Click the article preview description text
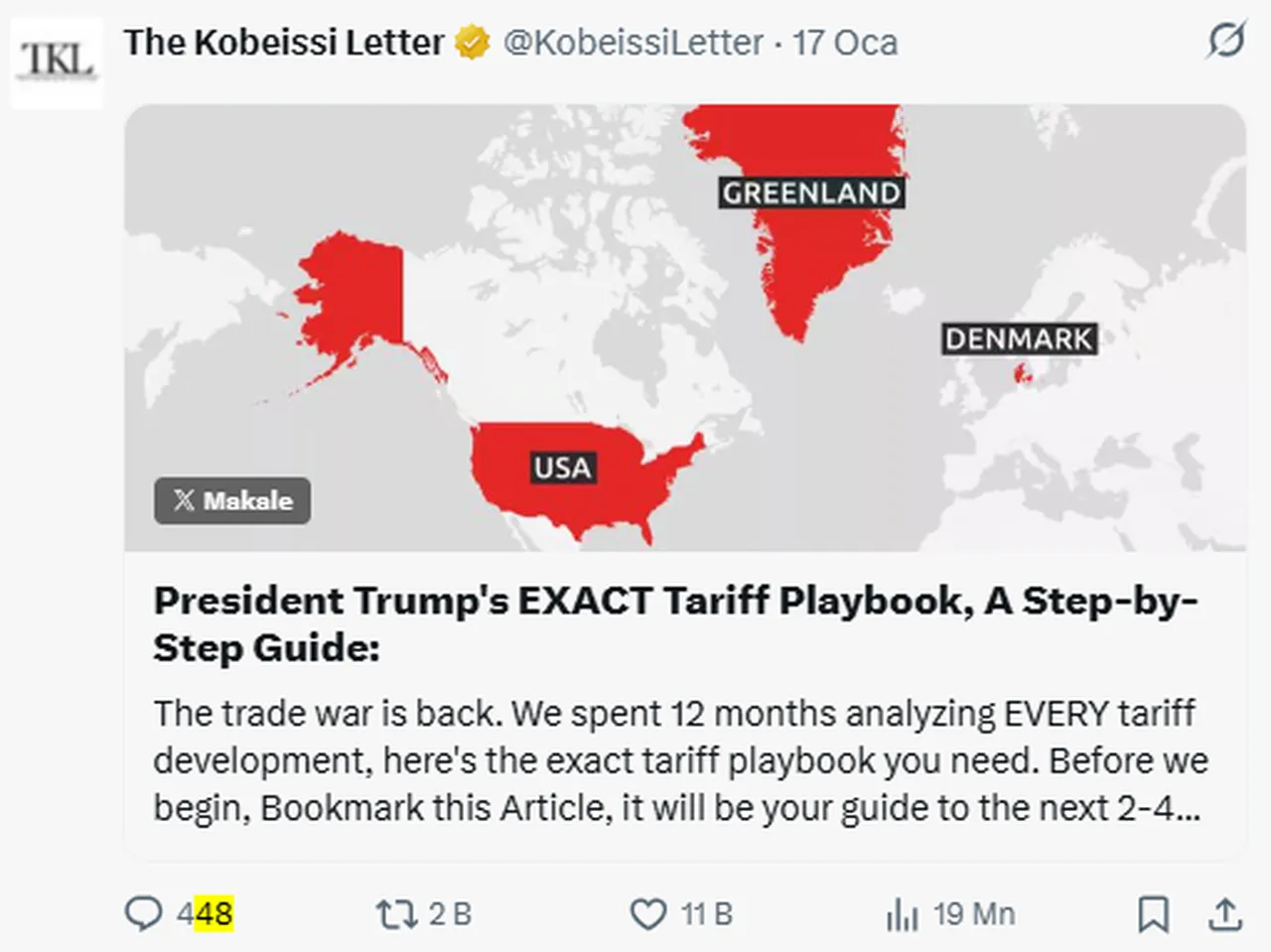This screenshot has height=952, width=1271. (x=680, y=760)
